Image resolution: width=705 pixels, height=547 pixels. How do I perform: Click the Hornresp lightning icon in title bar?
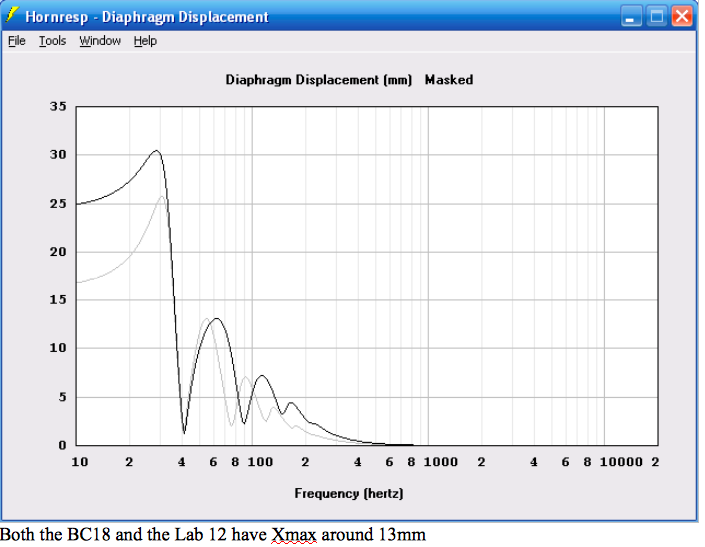click(12, 16)
